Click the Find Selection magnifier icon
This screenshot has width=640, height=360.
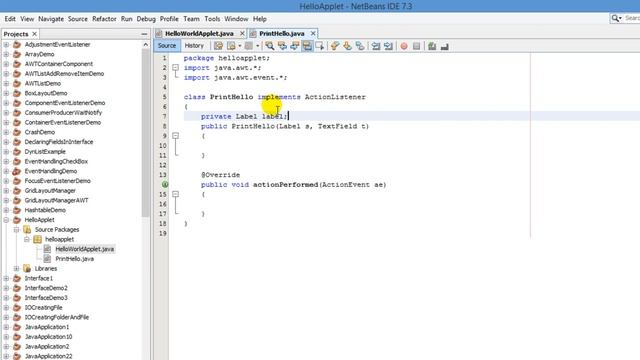[270, 46]
